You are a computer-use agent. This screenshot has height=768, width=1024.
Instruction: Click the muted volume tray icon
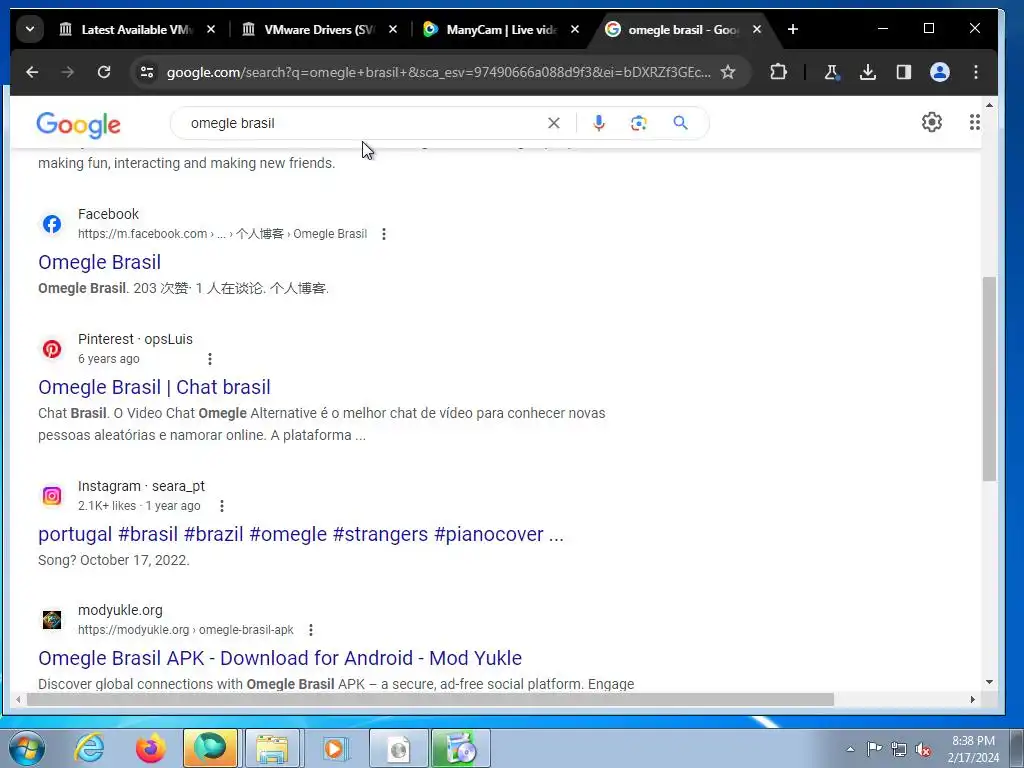(923, 749)
